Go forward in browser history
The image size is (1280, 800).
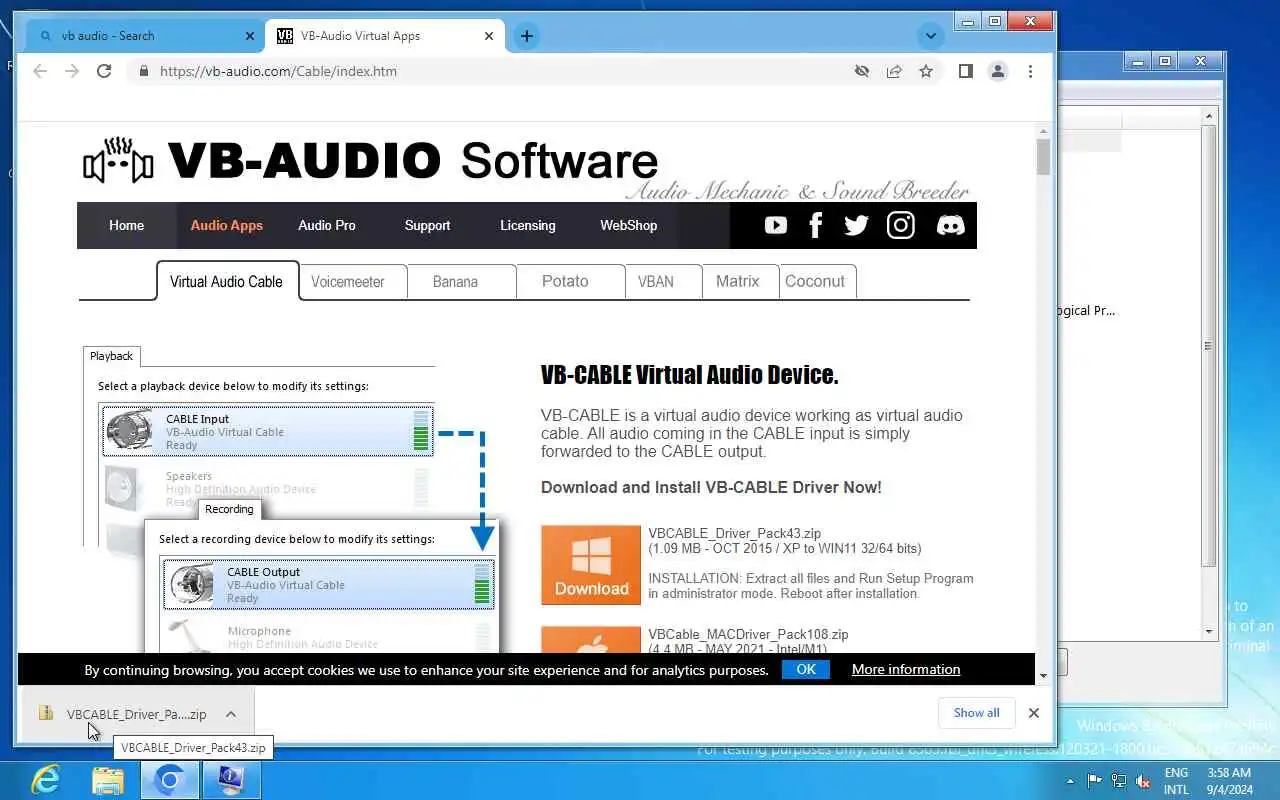[x=72, y=71]
